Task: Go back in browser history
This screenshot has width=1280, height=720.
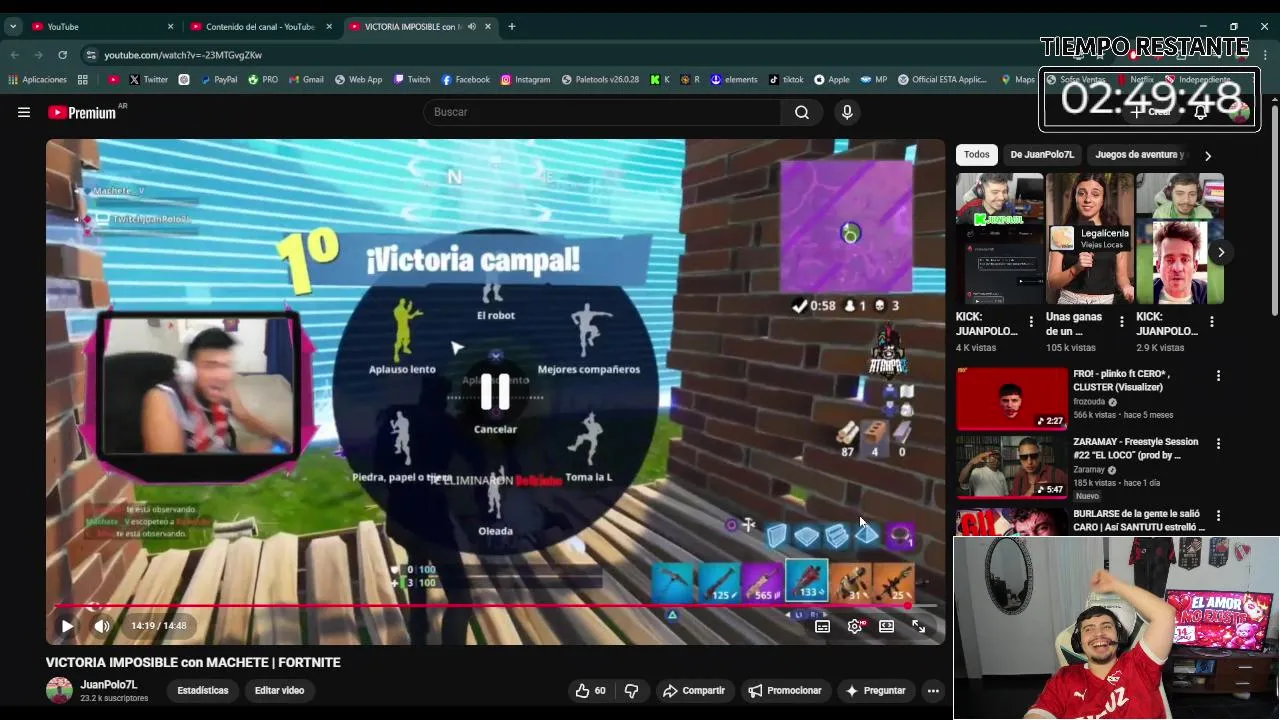Action: coord(15,55)
